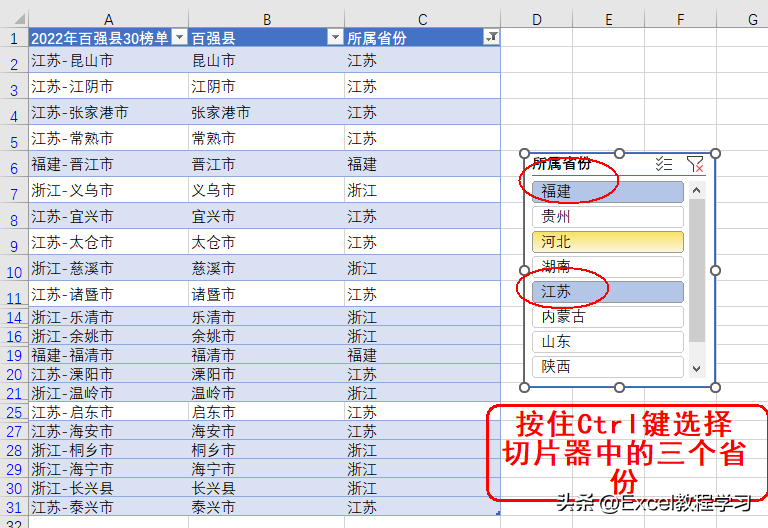The image size is (768, 528).
Task: Deselect 江苏 in the slicer
Action: point(608,292)
